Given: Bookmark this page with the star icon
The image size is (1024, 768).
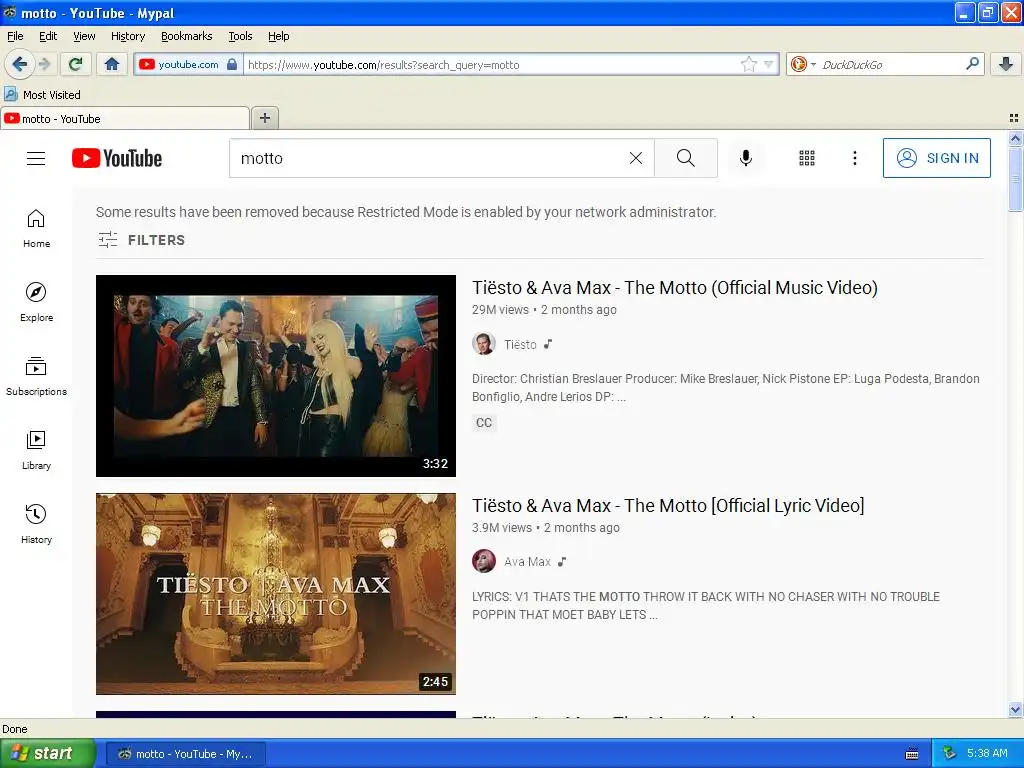Looking at the screenshot, I should tap(748, 64).
